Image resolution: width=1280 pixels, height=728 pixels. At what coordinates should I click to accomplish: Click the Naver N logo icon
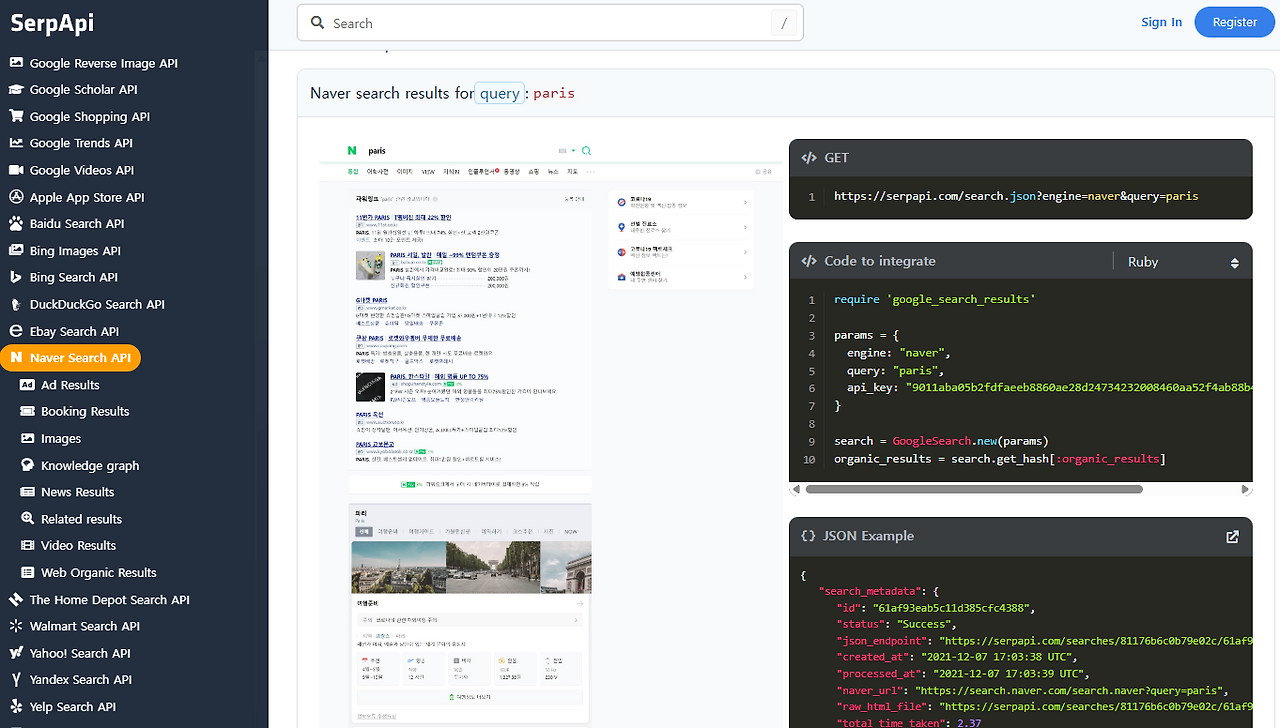pos(16,358)
